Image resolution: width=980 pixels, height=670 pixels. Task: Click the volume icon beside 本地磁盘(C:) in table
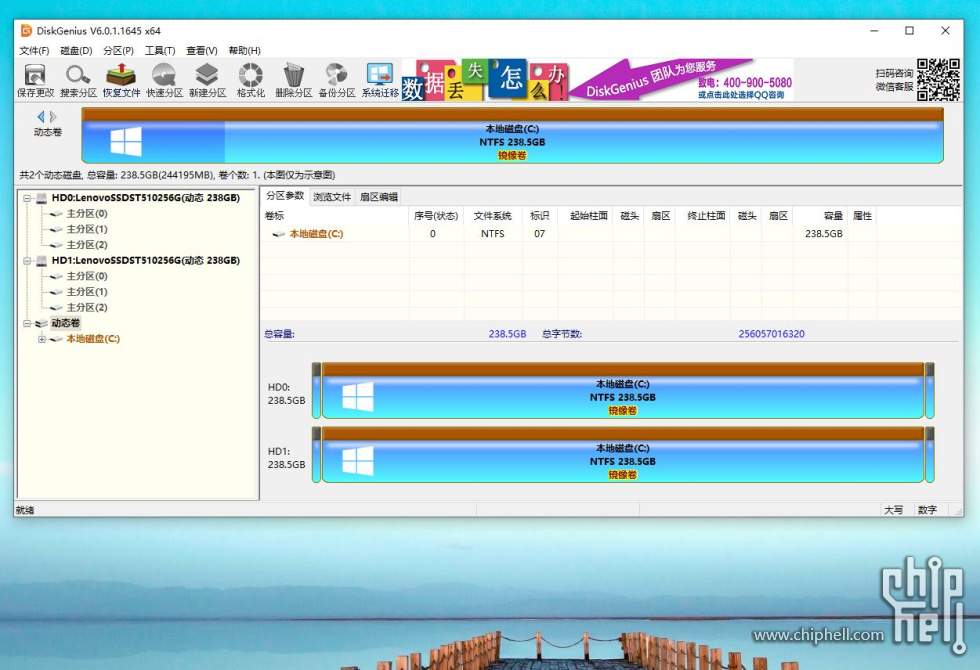279,234
